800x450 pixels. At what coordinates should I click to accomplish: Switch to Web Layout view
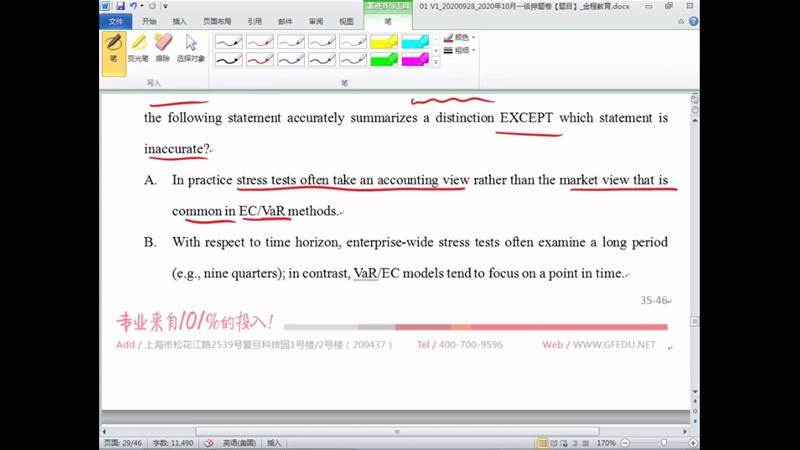point(564,443)
